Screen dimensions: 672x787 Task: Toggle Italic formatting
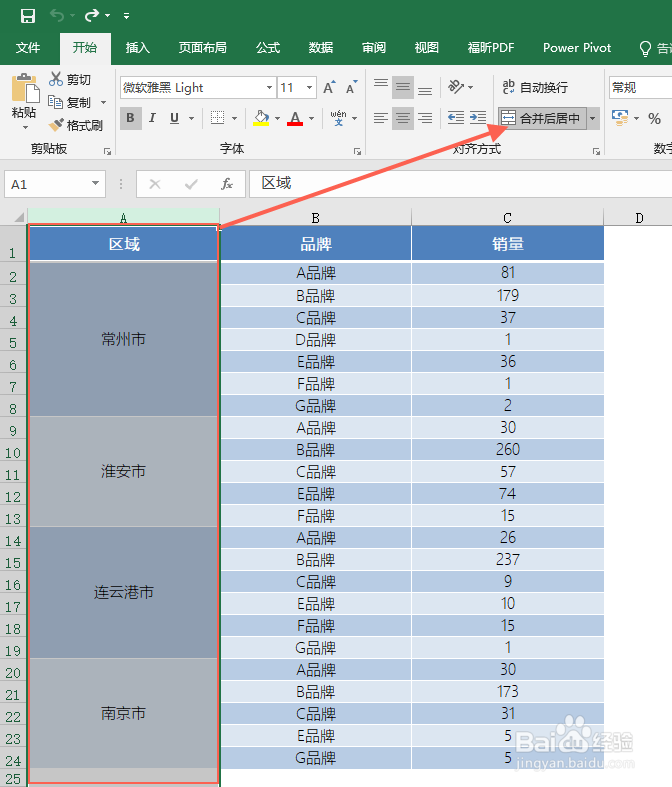(153, 118)
